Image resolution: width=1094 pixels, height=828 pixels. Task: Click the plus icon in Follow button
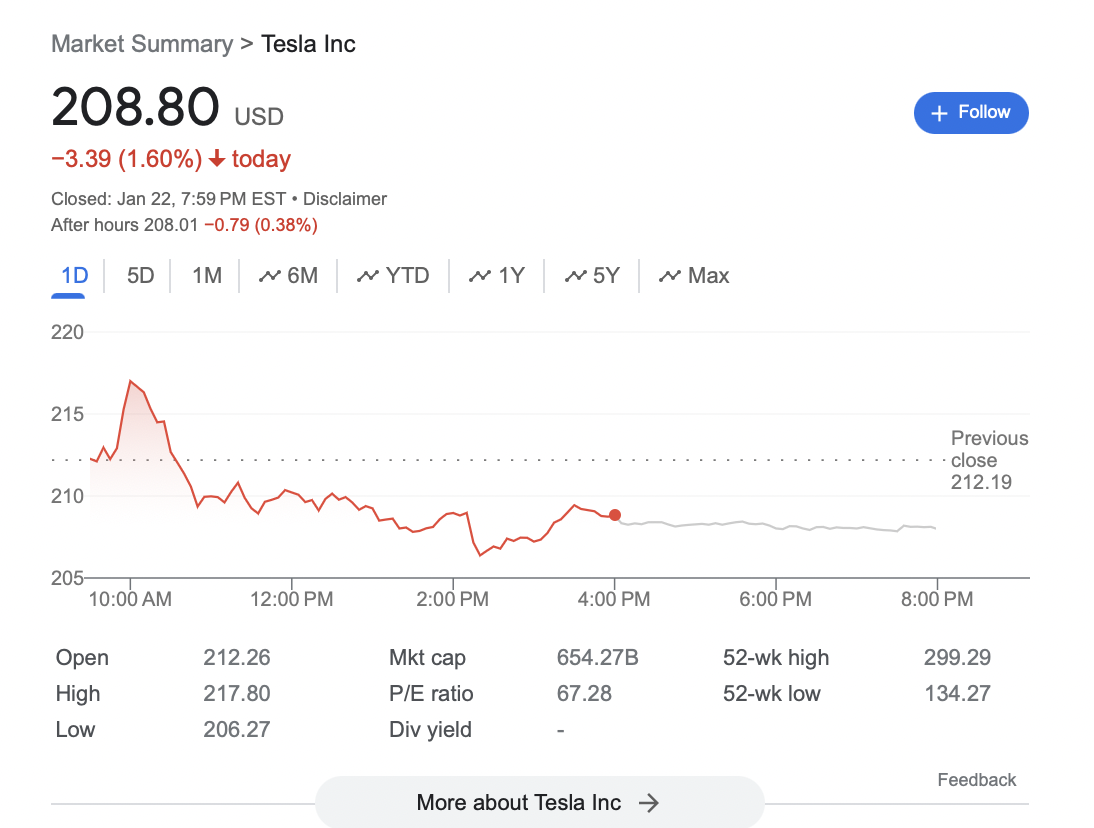939,114
